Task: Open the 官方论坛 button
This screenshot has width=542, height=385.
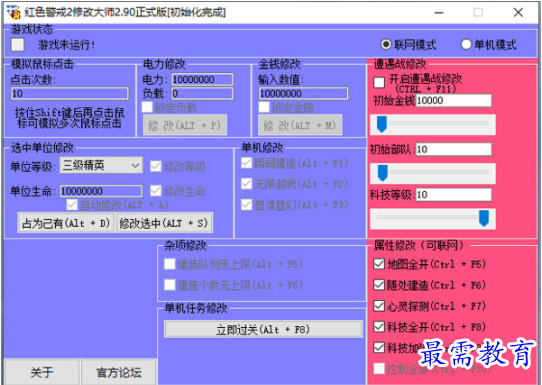Action: point(119,372)
